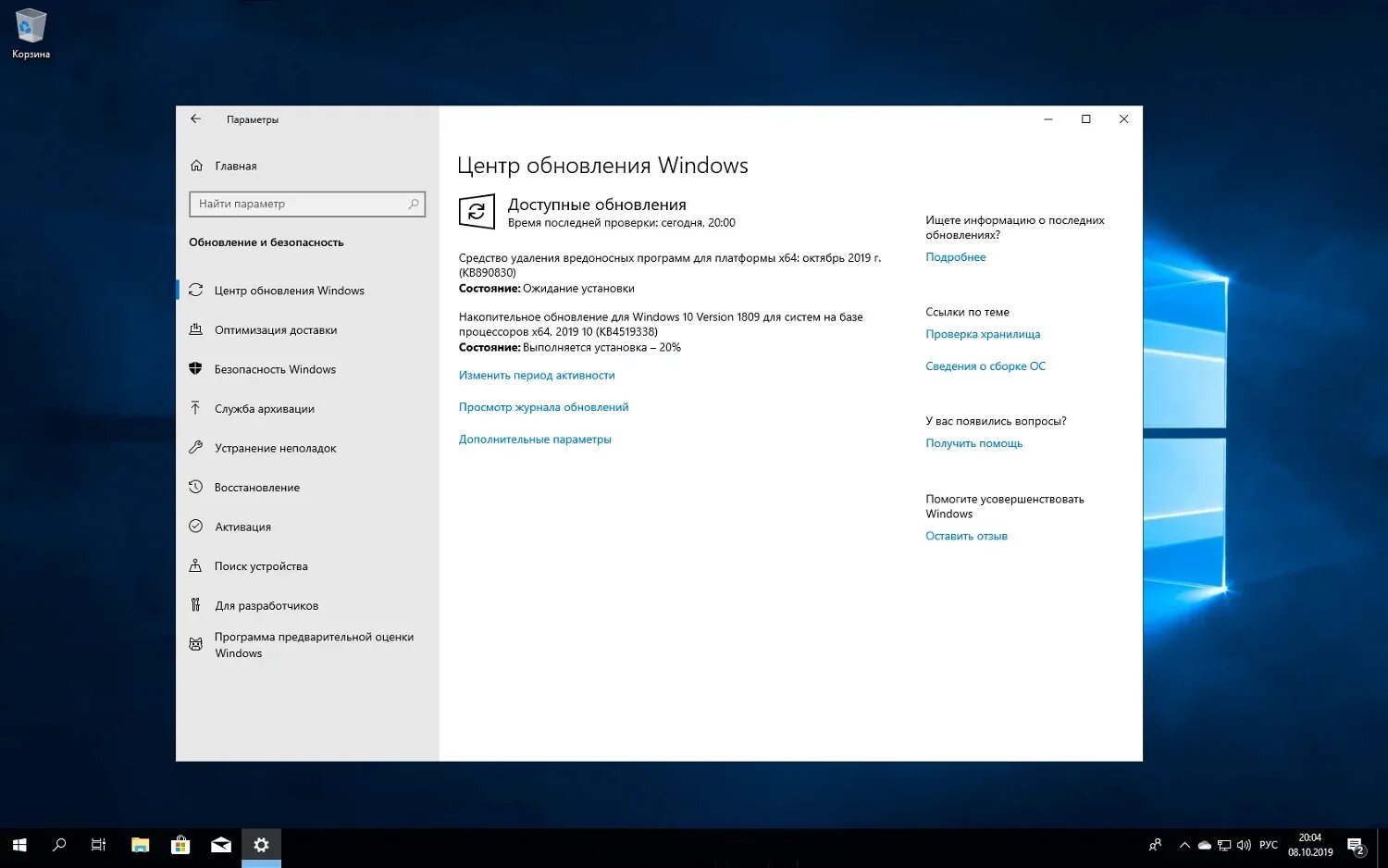Click the volume speaker tray icon
Viewport: 1388px width, 868px height.
(x=1244, y=845)
